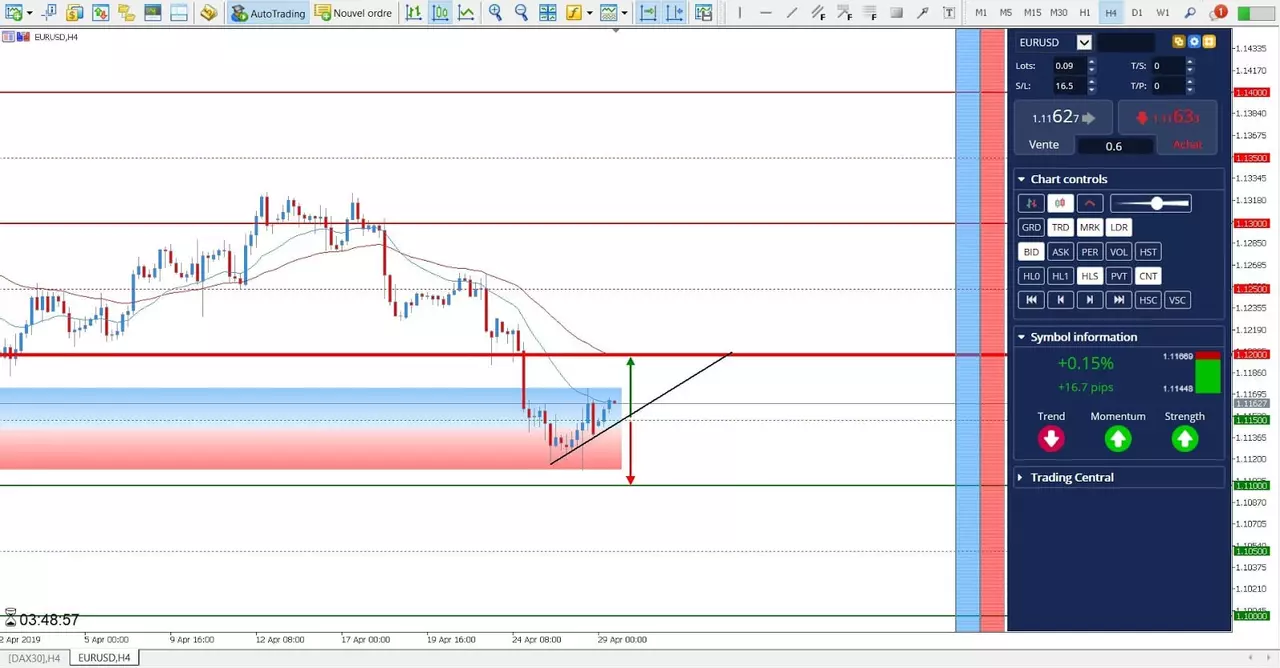The image size is (1280, 668).
Task: Toggle the TRD chart control
Action: (1060, 227)
